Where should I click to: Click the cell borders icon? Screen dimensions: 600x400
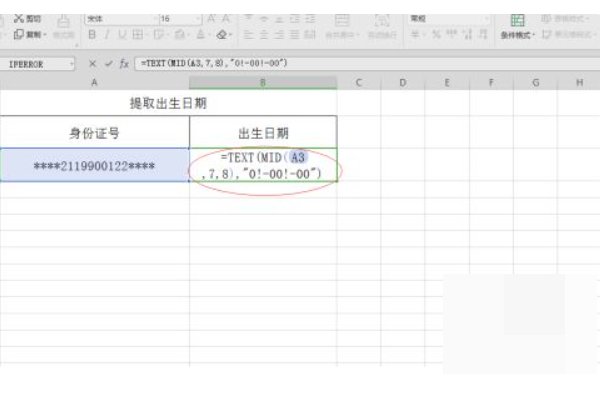[137, 35]
